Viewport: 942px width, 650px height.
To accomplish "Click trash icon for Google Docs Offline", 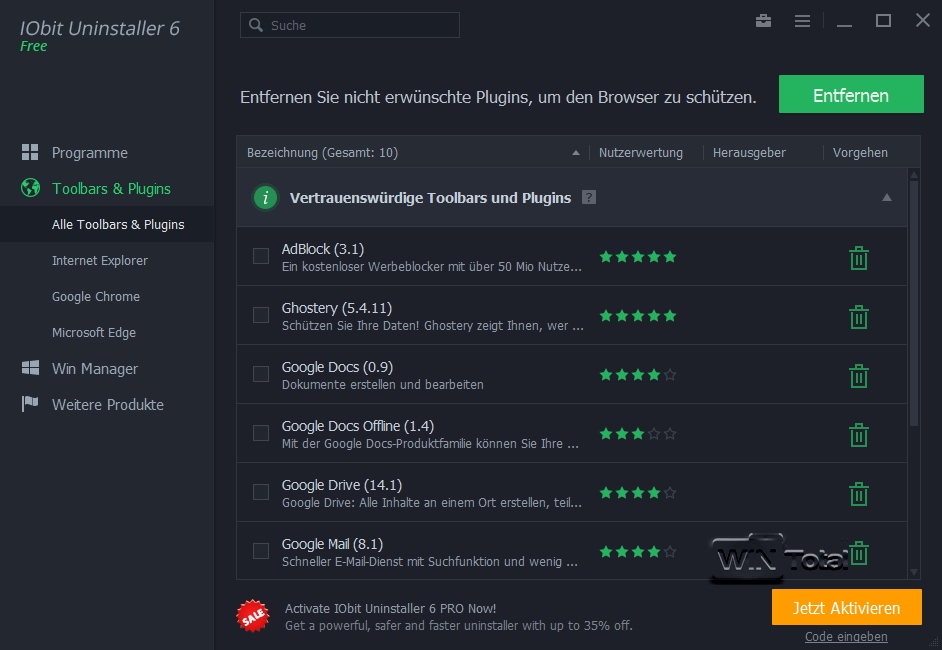I will tap(858, 435).
